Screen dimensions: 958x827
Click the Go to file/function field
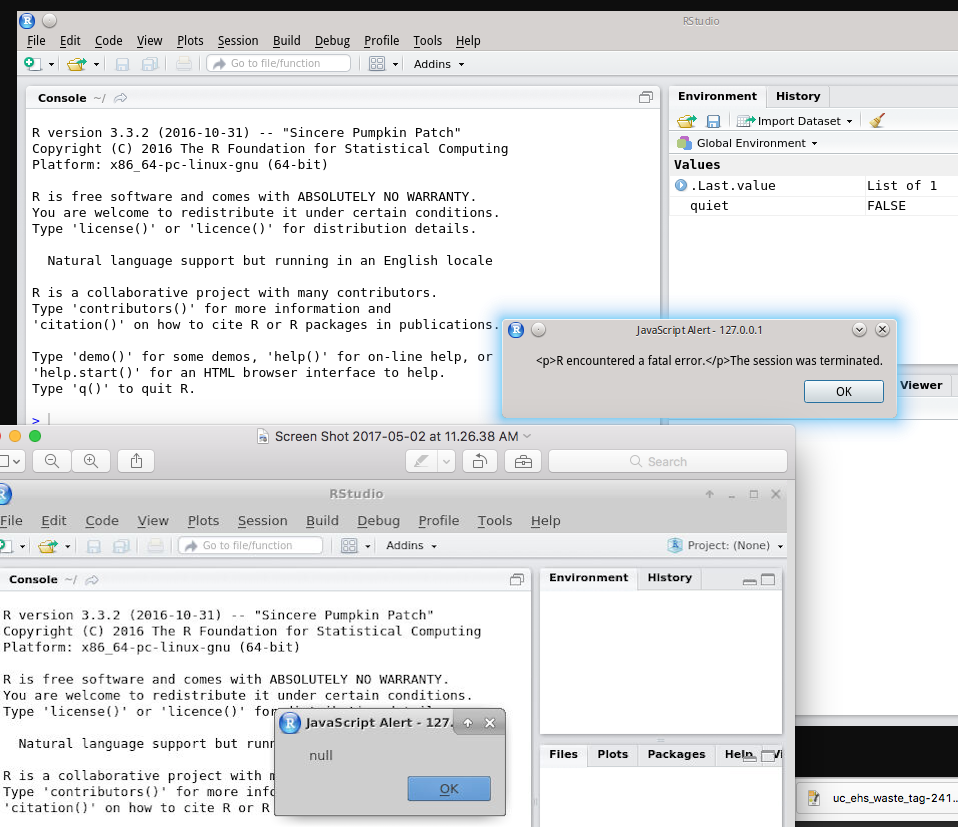pyautogui.click(x=279, y=63)
